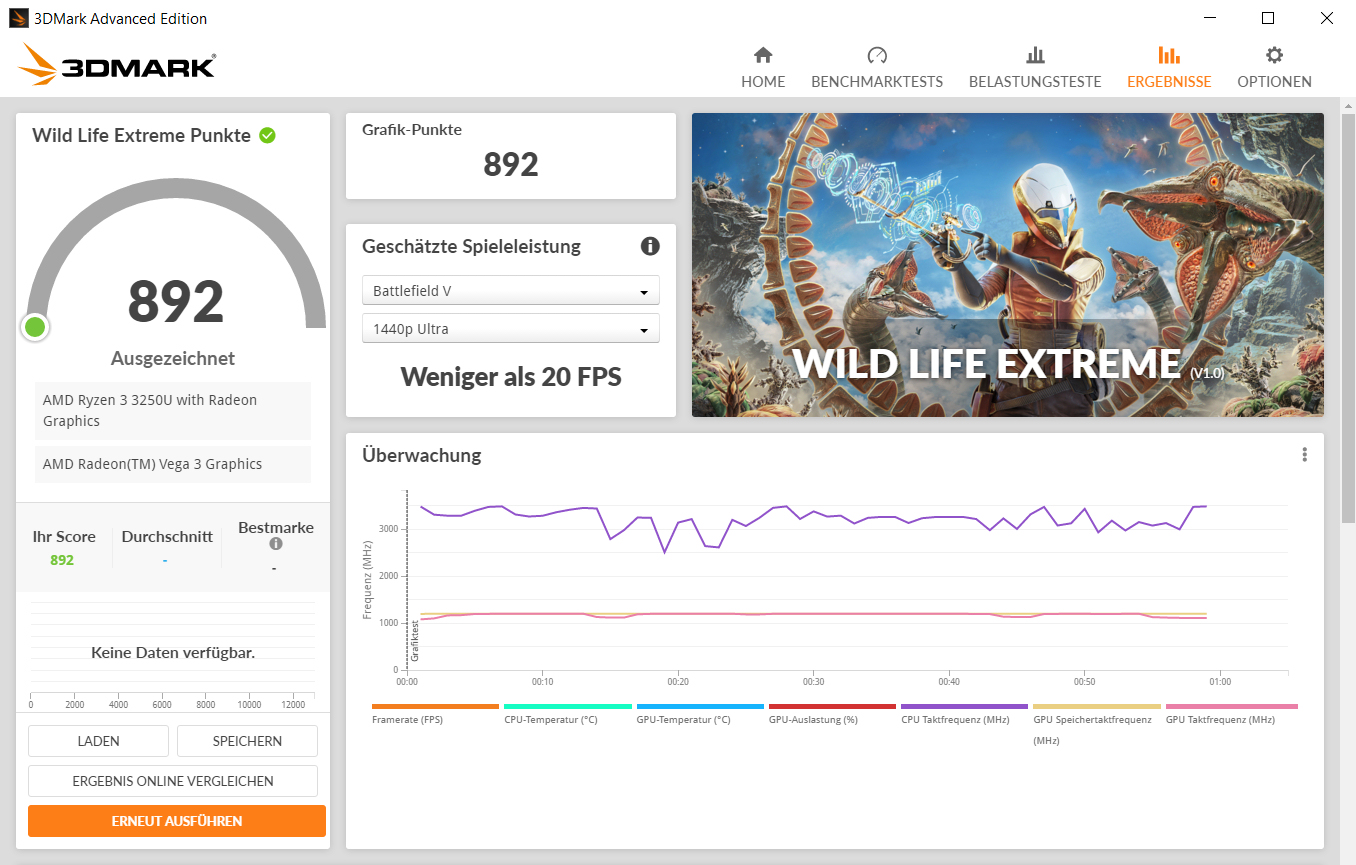
Task: Click the green validation checkmark icon
Action: (x=267, y=135)
